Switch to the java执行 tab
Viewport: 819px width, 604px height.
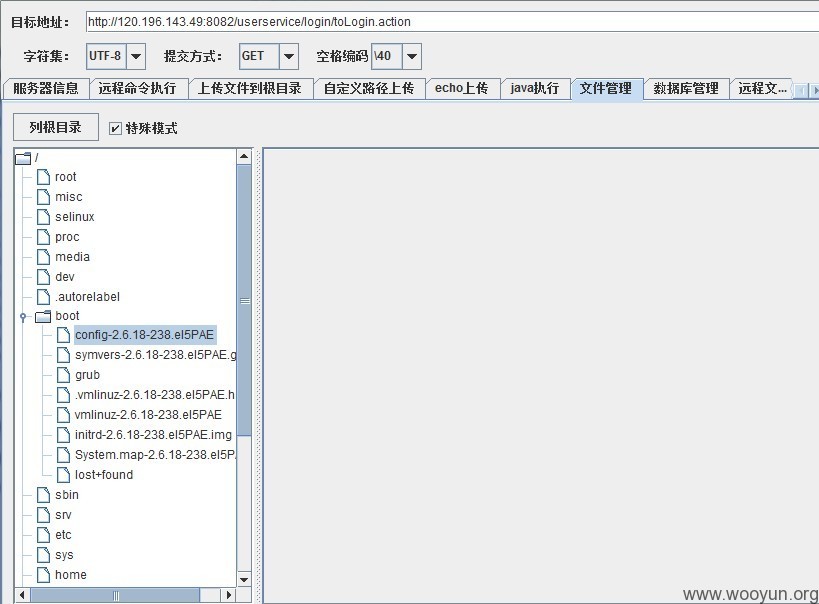click(535, 88)
